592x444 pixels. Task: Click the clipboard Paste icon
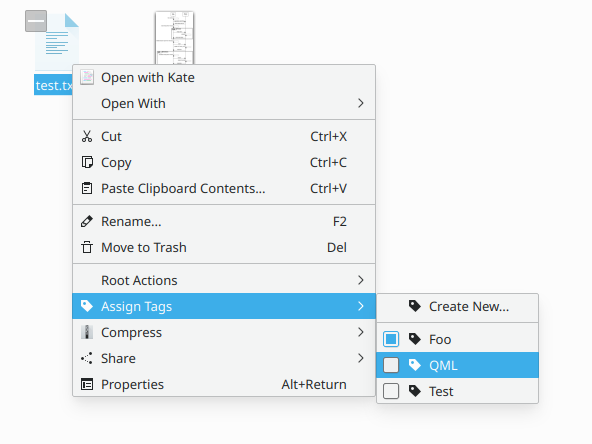[x=87, y=188]
